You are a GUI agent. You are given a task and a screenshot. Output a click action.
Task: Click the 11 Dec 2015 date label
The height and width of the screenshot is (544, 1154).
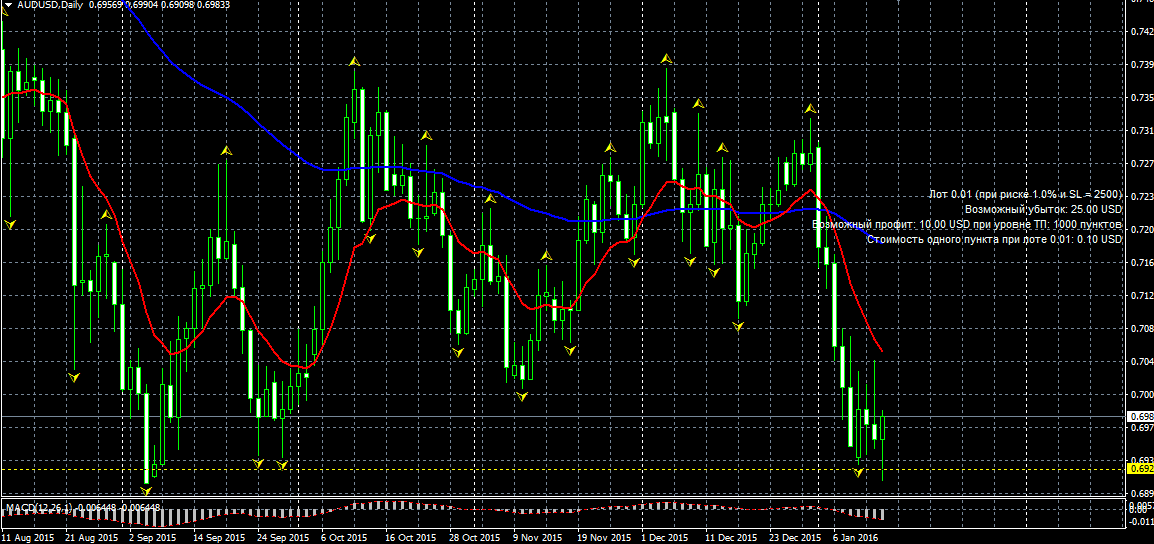click(x=732, y=538)
